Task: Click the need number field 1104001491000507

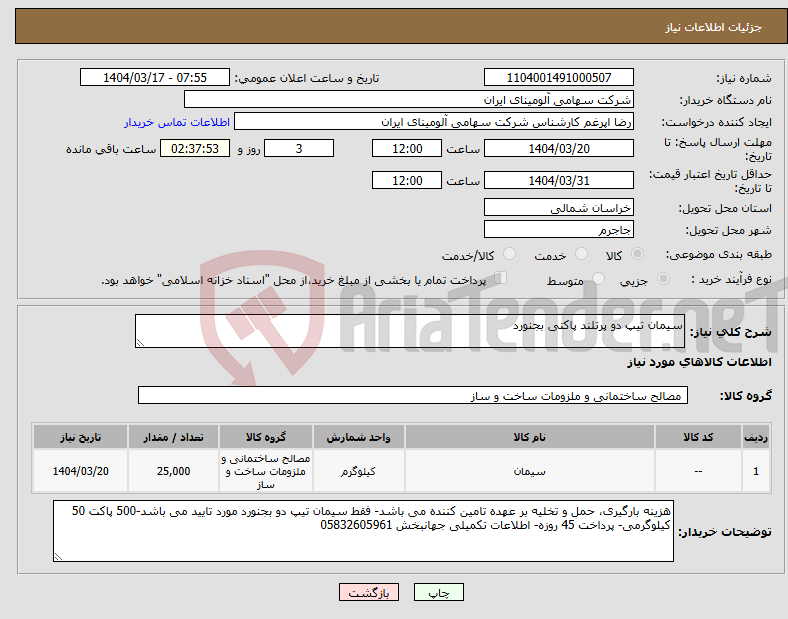Action: coord(558,77)
